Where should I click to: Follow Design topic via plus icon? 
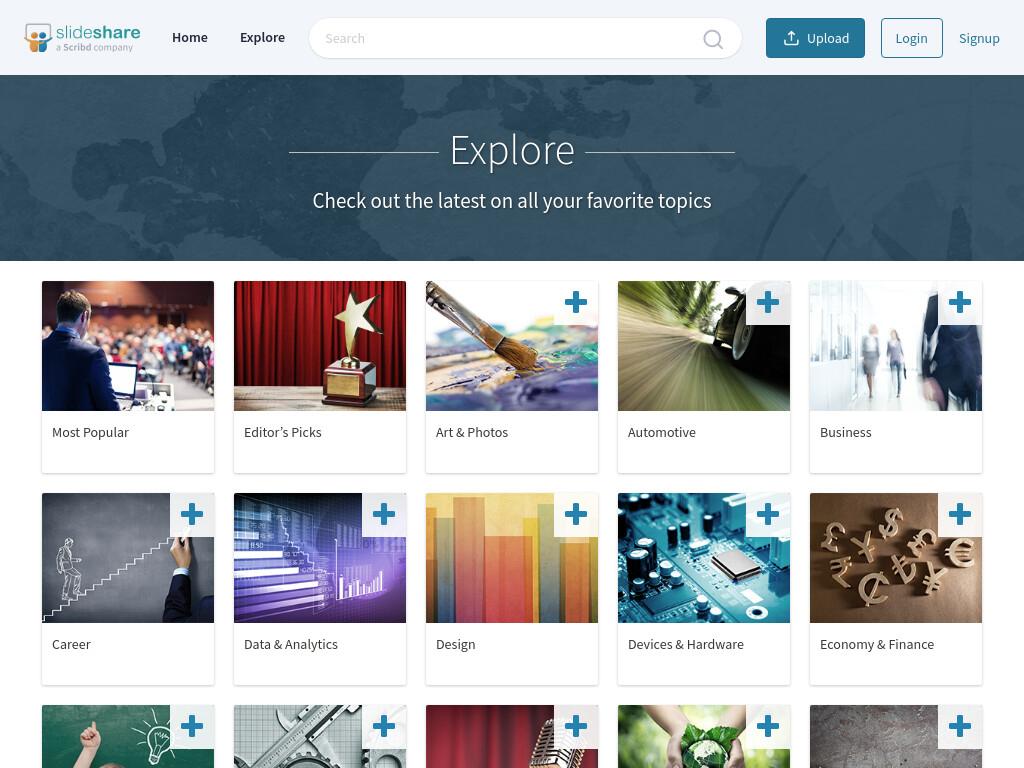[x=575, y=515]
